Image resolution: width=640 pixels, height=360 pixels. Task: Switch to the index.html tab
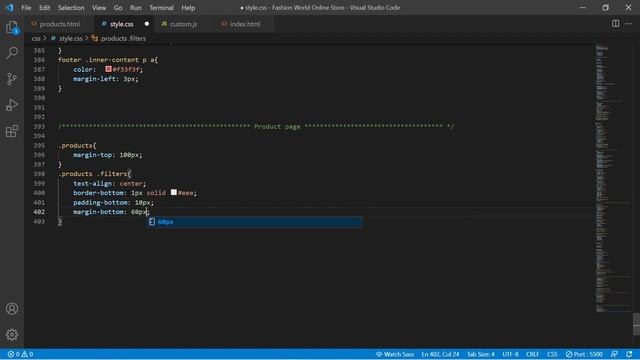244,24
